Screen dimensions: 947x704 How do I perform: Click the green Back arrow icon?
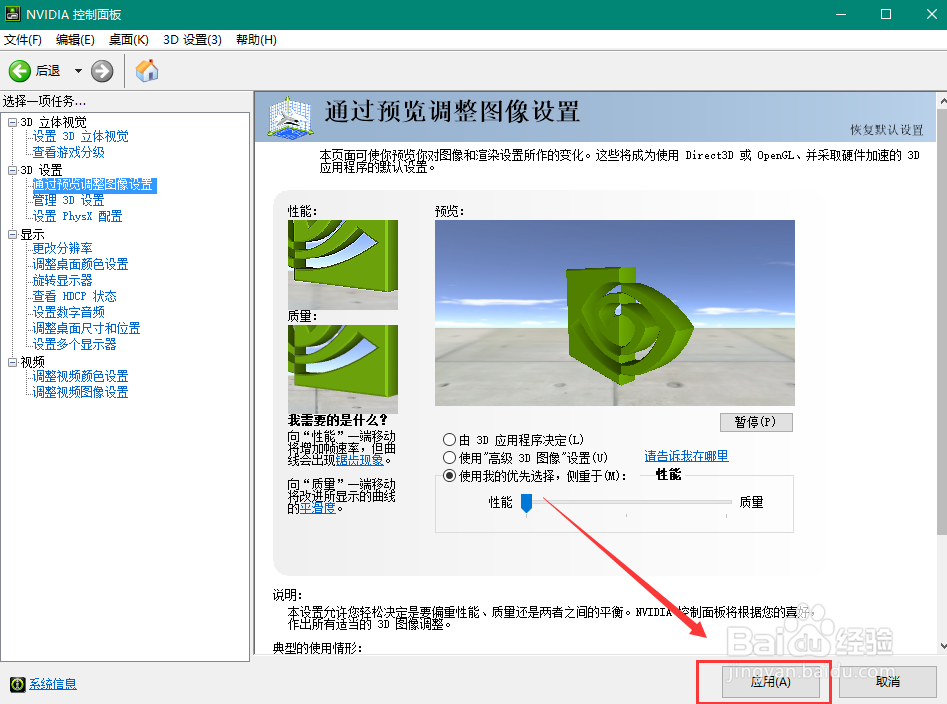tap(19, 71)
